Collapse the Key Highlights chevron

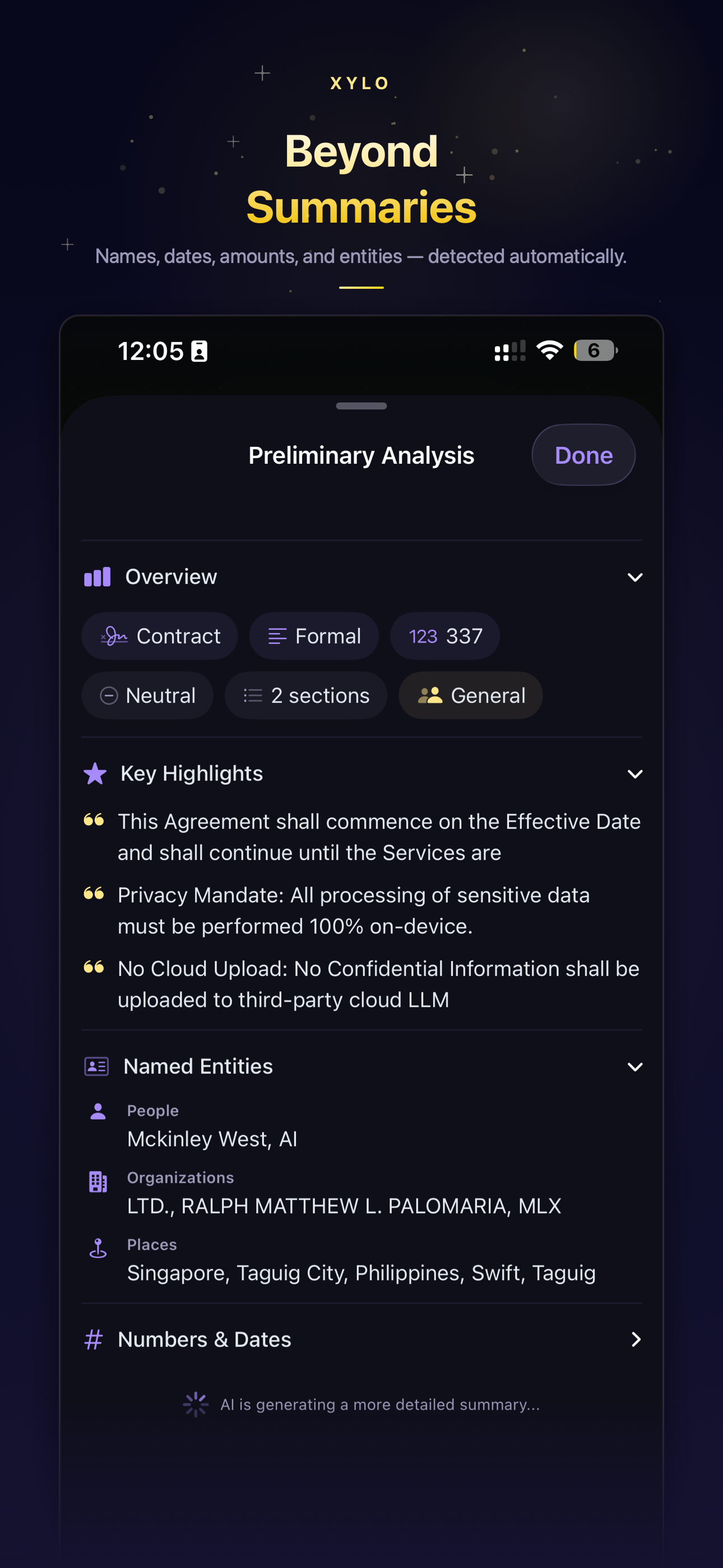pyautogui.click(x=635, y=774)
